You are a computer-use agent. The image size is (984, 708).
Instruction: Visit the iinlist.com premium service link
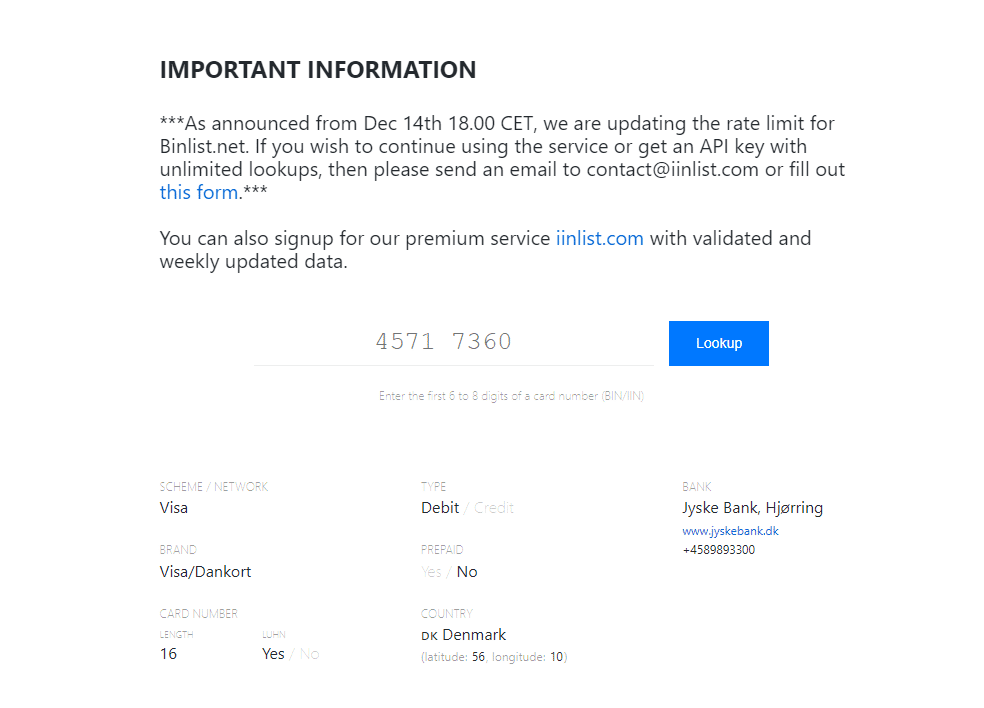coord(599,238)
